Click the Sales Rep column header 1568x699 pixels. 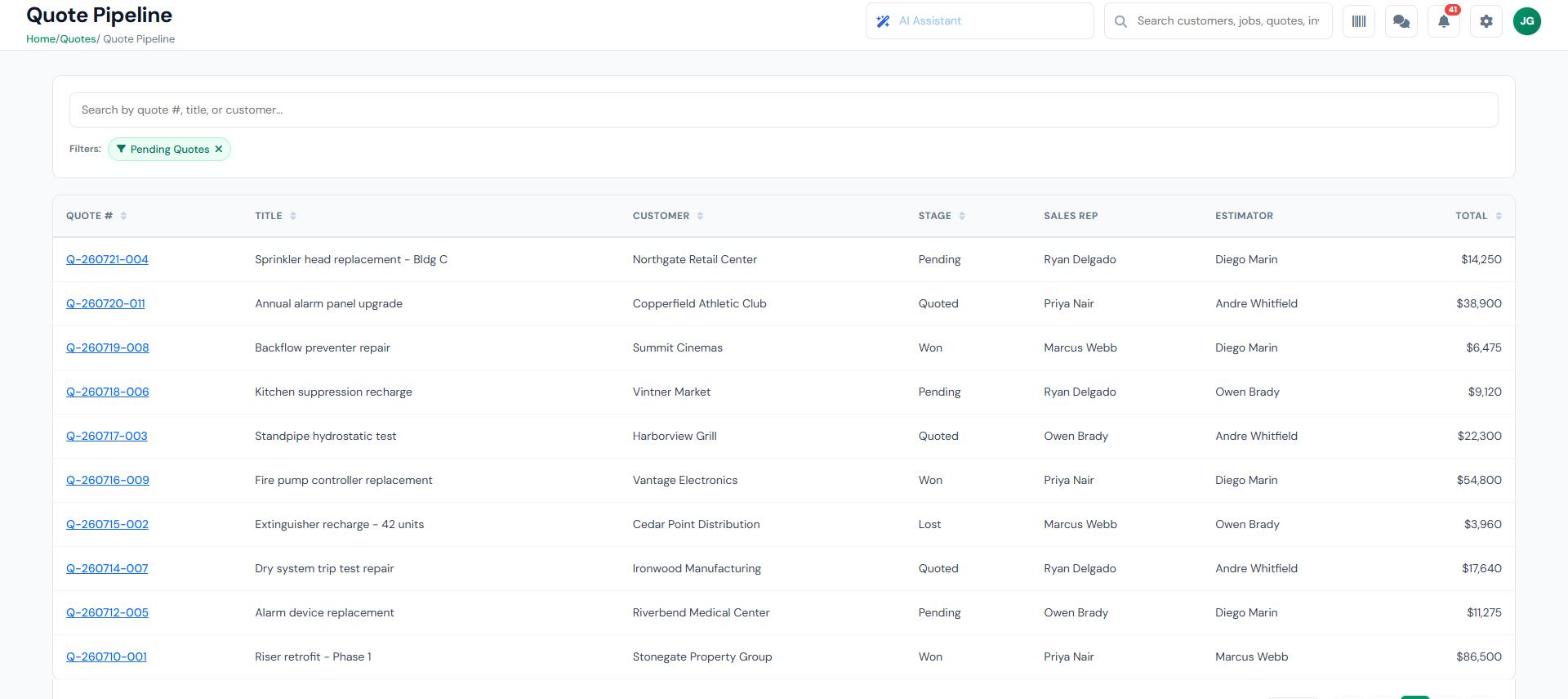point(1070,216)
